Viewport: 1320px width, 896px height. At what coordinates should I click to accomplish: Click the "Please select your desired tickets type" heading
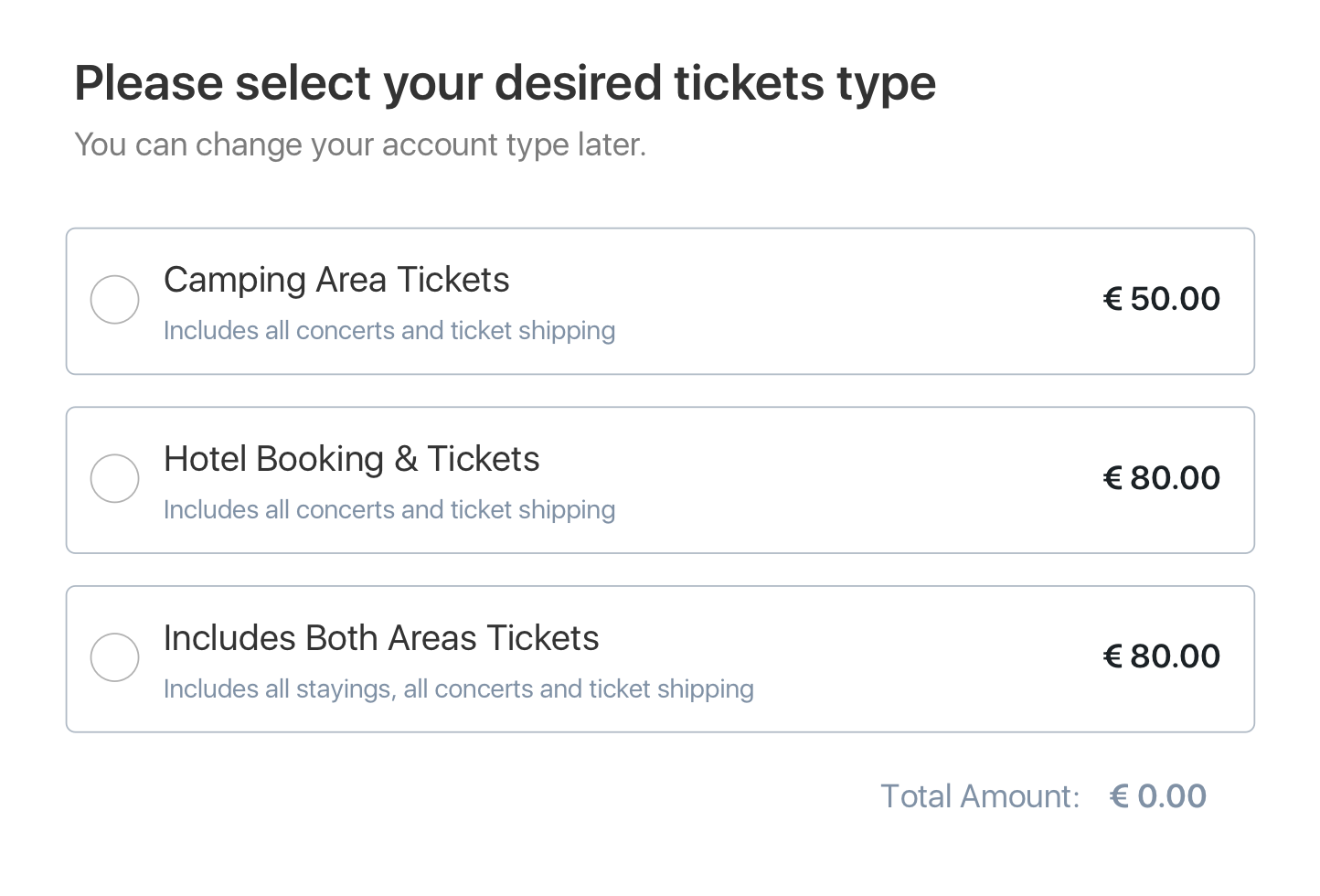click(x=505, y=83)
